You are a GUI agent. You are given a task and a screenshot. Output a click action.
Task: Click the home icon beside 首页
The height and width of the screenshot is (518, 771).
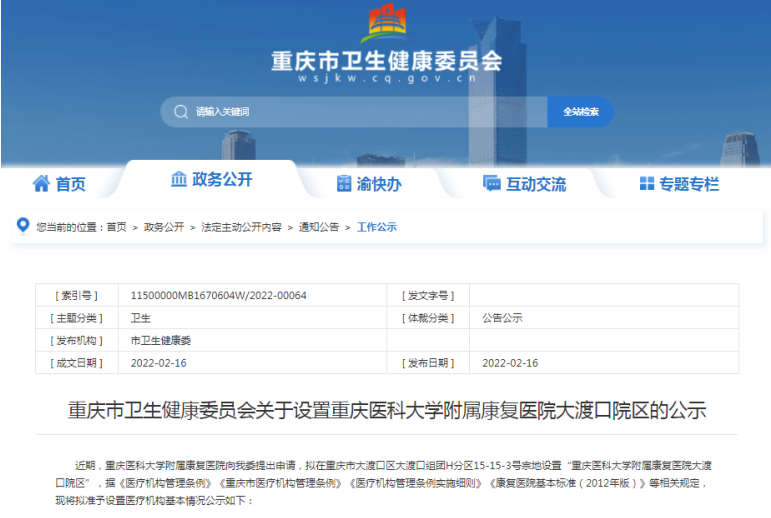pos(41,183)
